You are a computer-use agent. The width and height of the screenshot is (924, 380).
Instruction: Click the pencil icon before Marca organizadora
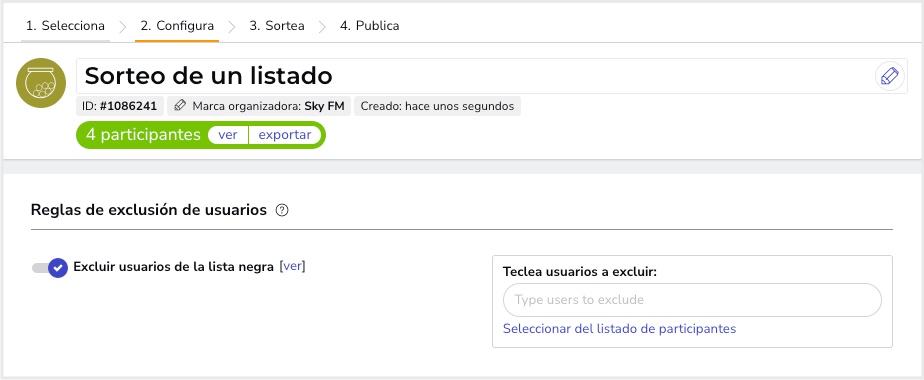click(x=180, y=106)
